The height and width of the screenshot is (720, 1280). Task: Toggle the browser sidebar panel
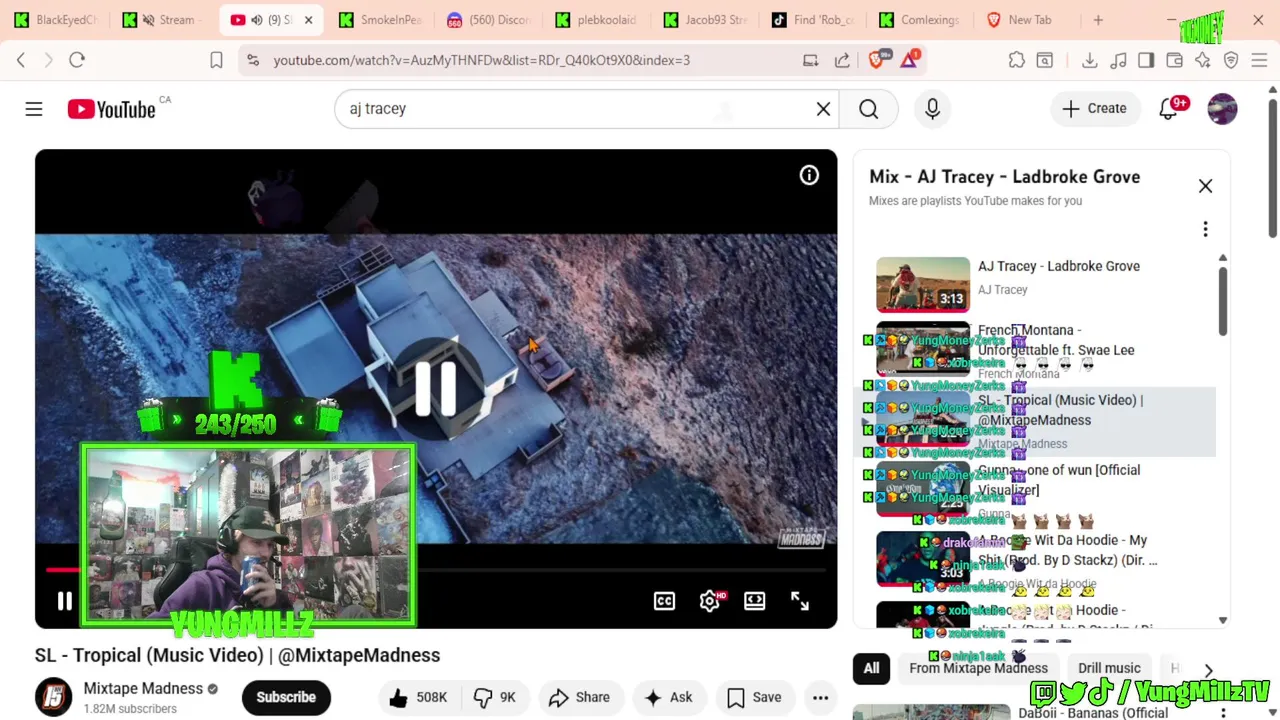(1146, 60)
